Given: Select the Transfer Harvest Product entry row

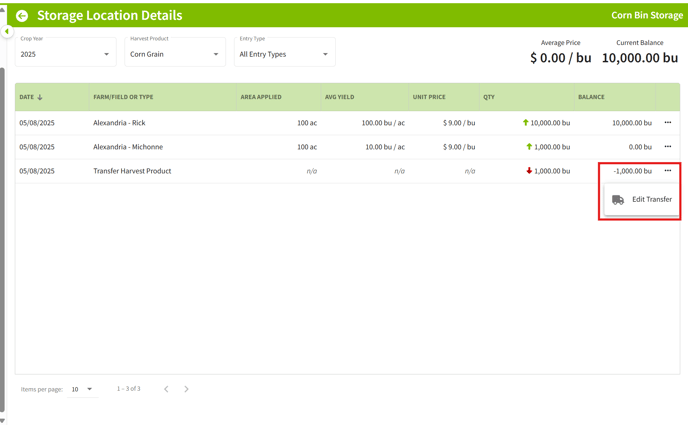Looking at the screenshot, I should pyautogui.click(x=348, y=171).
